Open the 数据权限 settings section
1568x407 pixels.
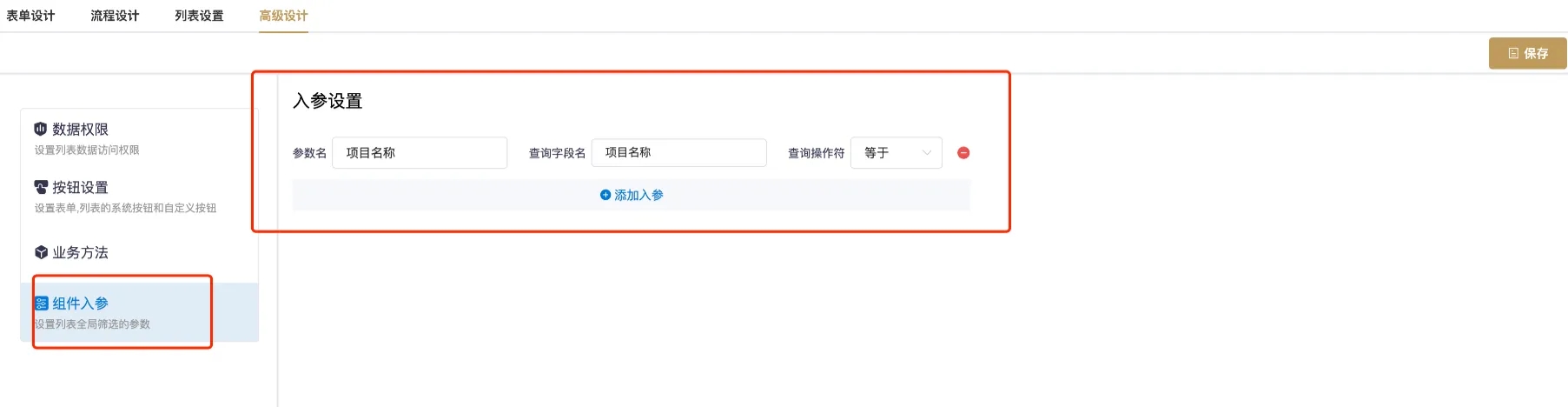[x=80, y=130]
